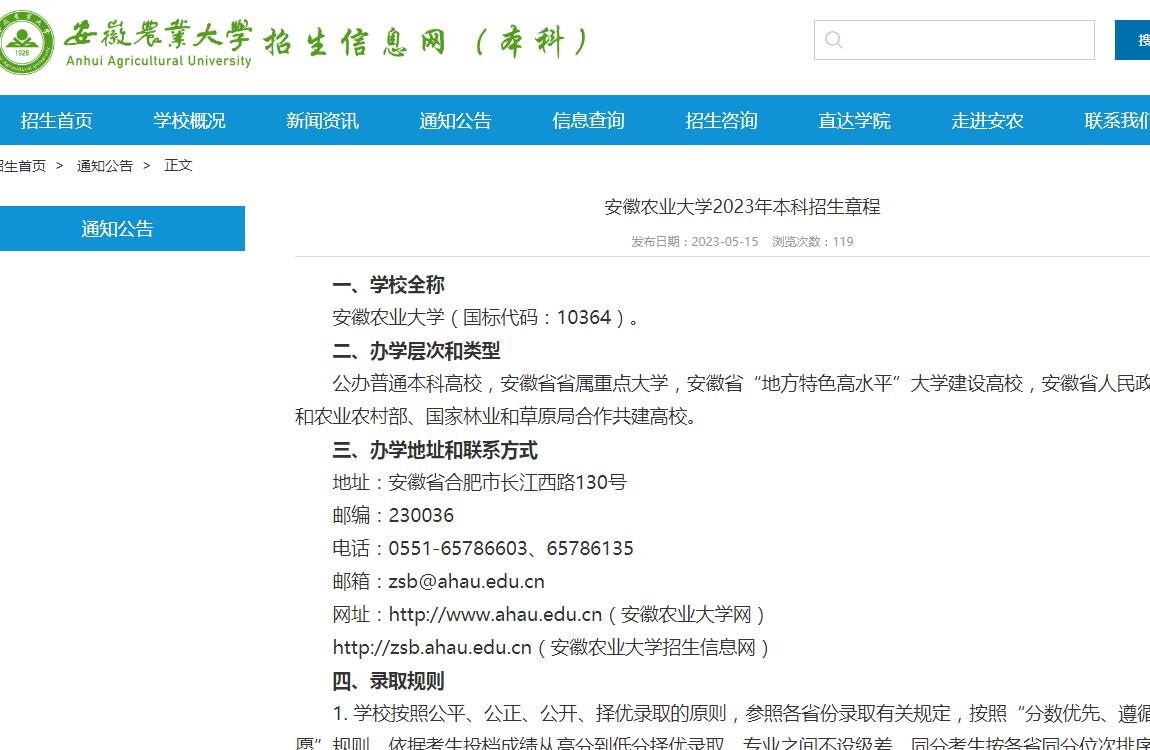Click the heading 一、学校全称

pos(389,284)
